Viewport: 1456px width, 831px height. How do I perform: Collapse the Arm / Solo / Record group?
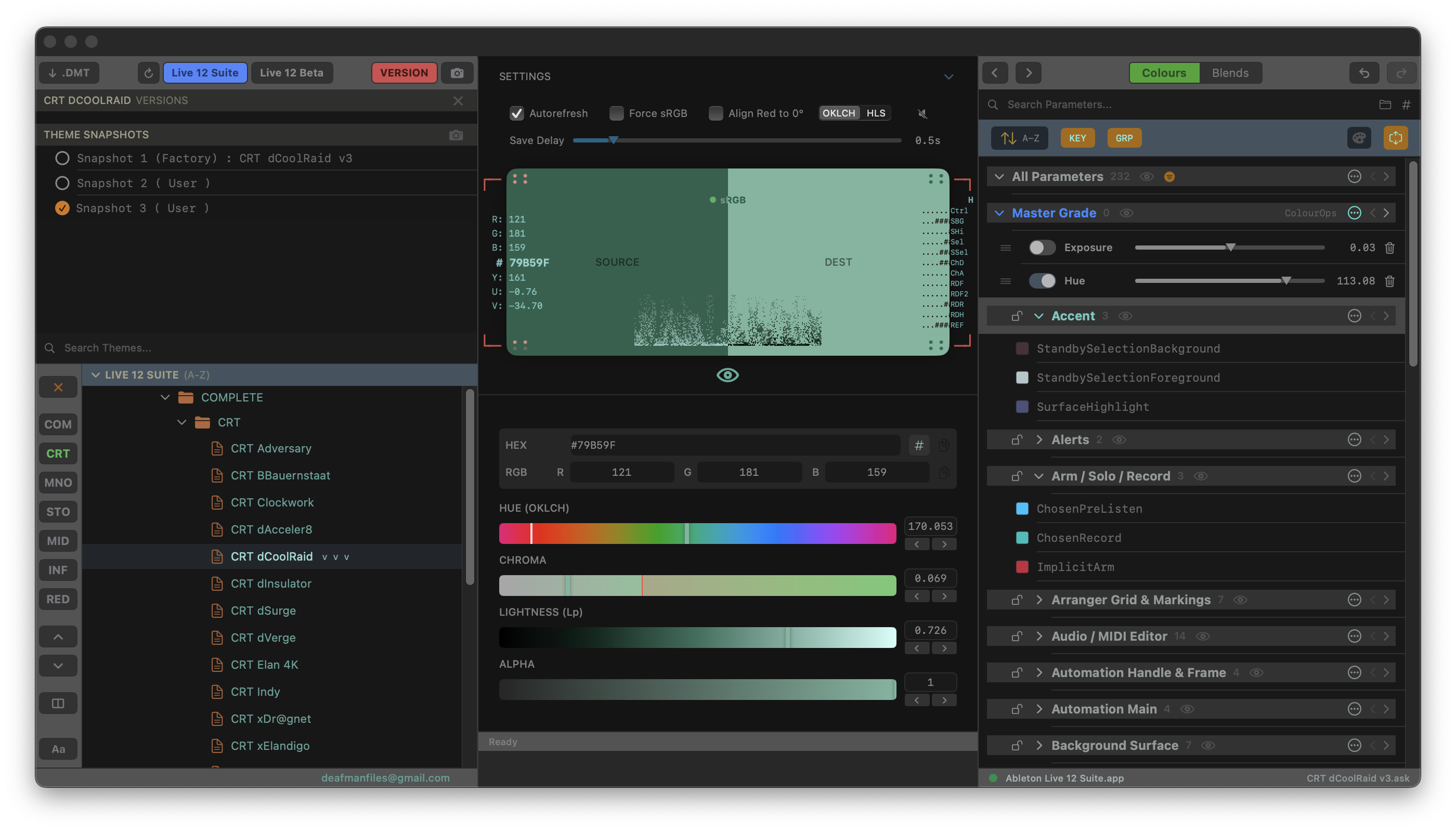pyautogui.click(x=1039, y=476)
